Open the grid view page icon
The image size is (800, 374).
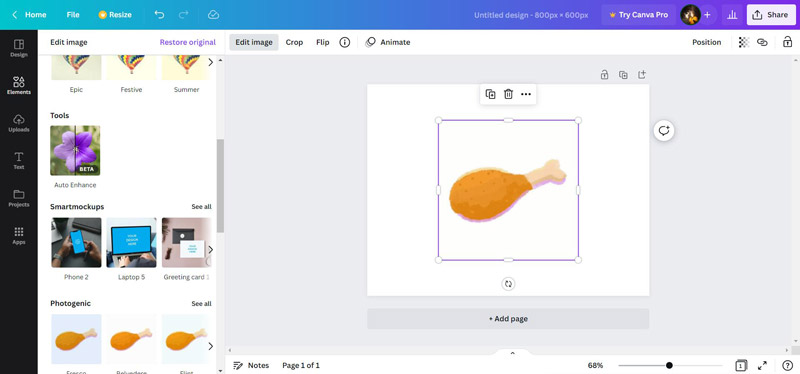pos(741,365)
